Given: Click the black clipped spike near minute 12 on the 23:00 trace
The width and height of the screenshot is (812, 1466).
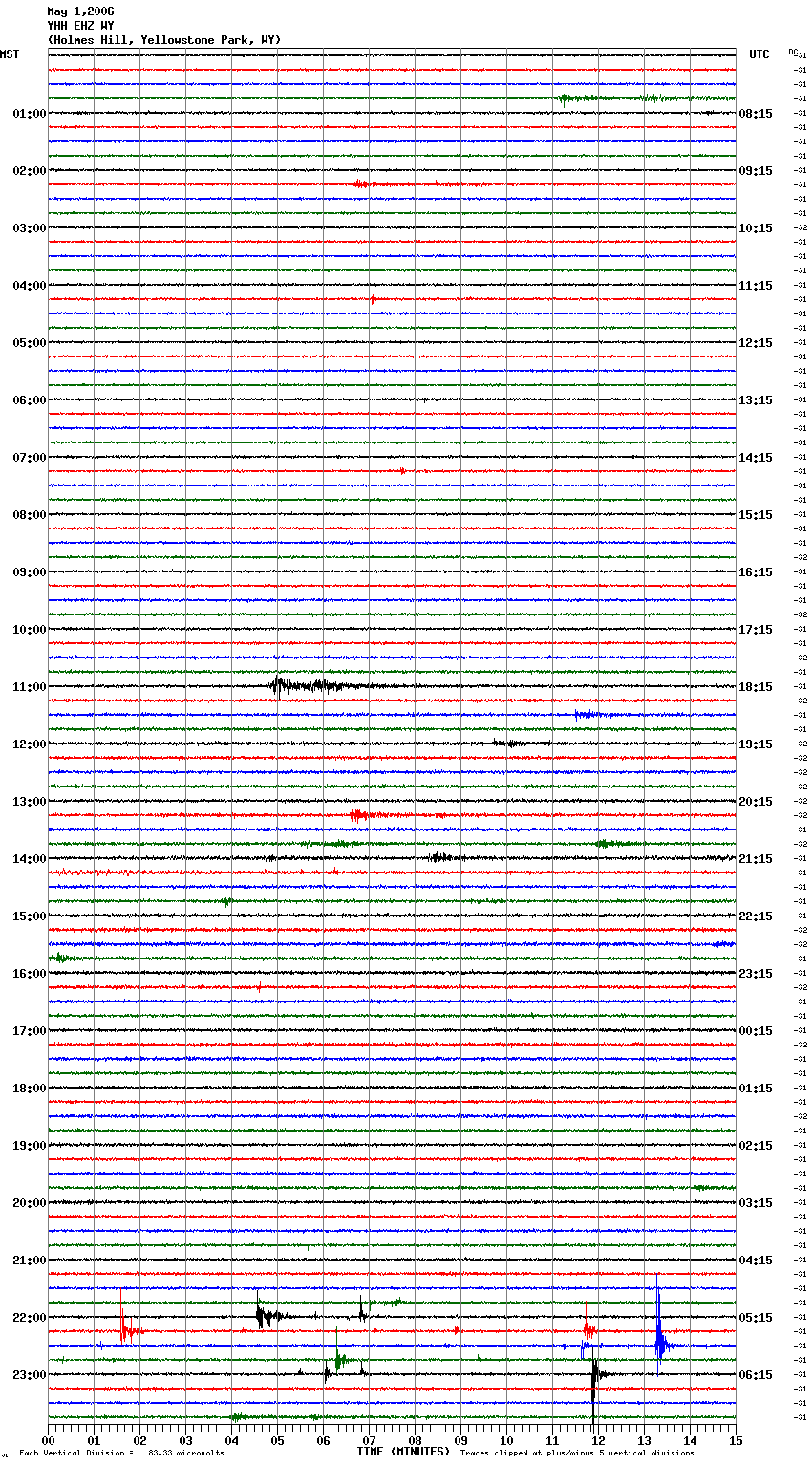Looking at the screenshot, I should point(594,1386).
